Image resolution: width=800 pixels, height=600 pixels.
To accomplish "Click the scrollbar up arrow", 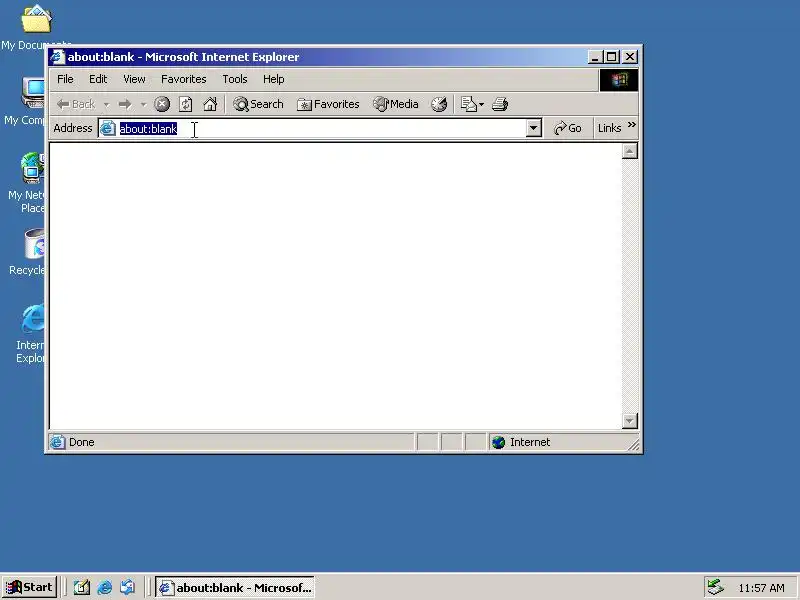I will [x=630, y=151].
